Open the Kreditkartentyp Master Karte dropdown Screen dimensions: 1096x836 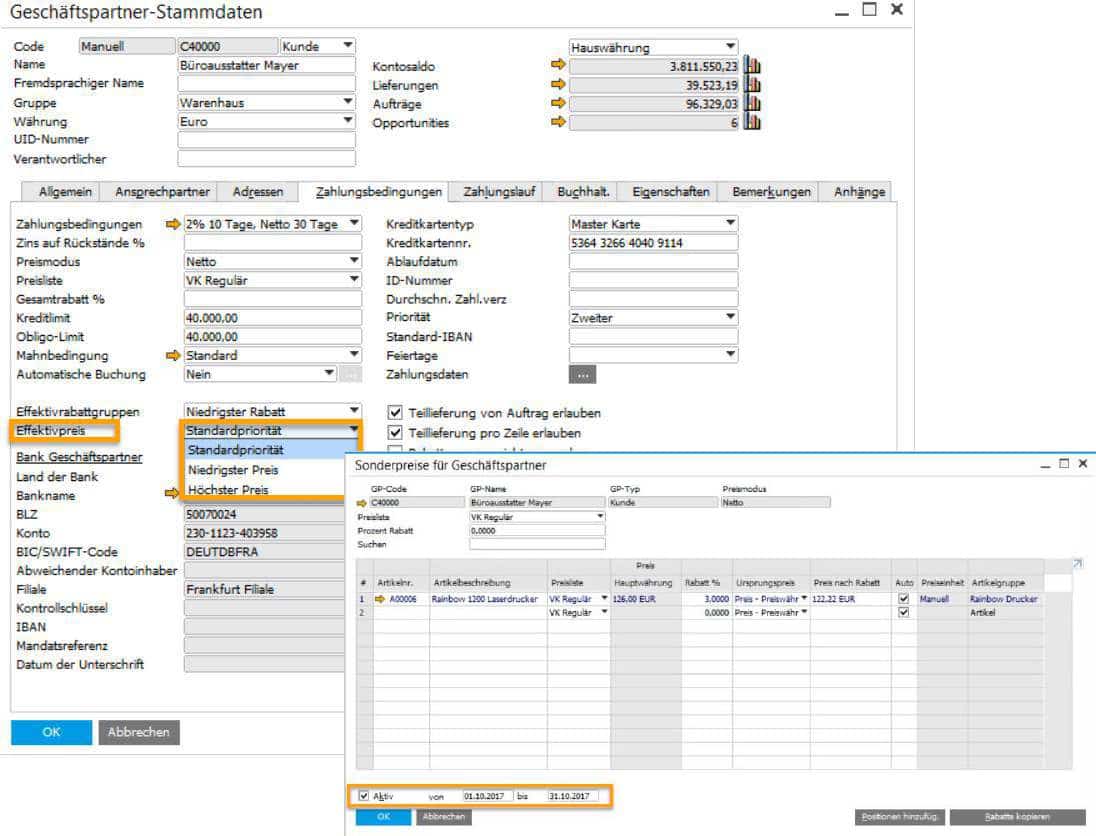(730, 223)
